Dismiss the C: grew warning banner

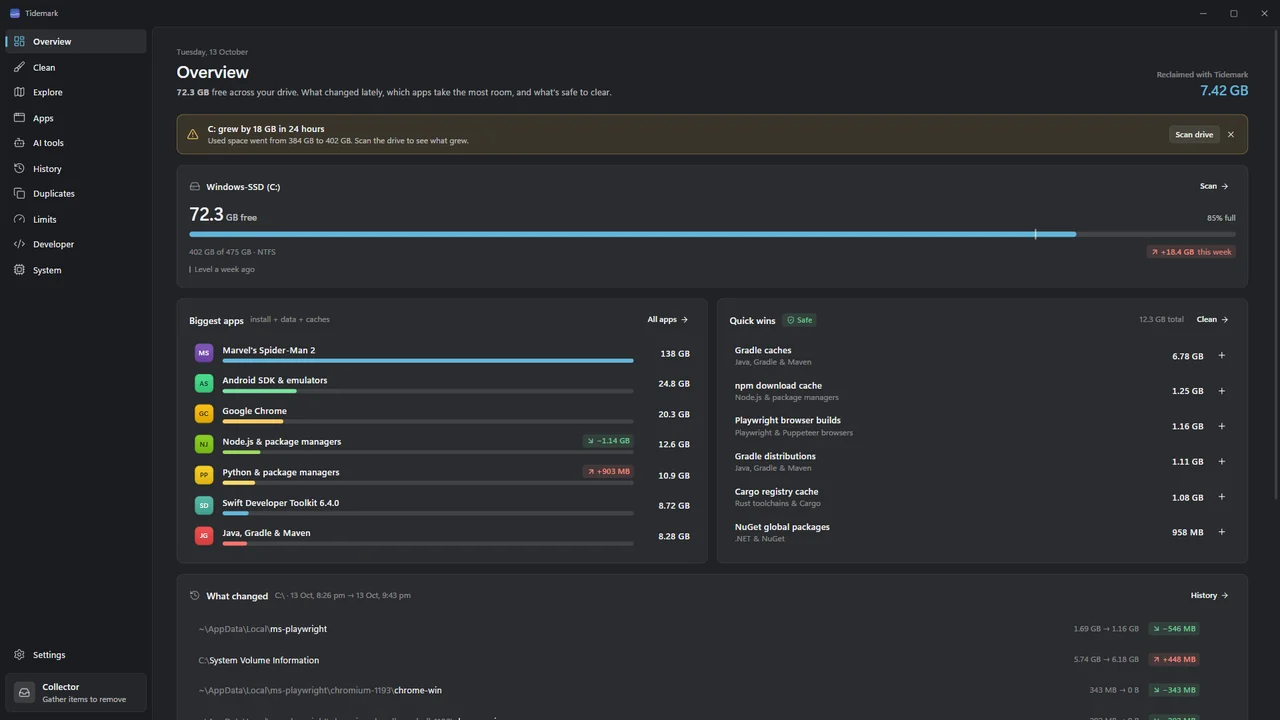(1231, 134)
